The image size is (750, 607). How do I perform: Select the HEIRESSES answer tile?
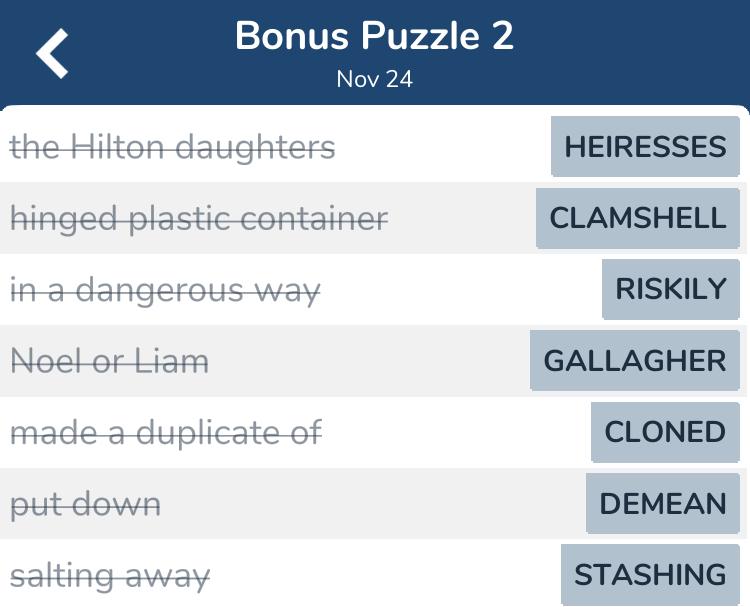(x=645, y=146)
